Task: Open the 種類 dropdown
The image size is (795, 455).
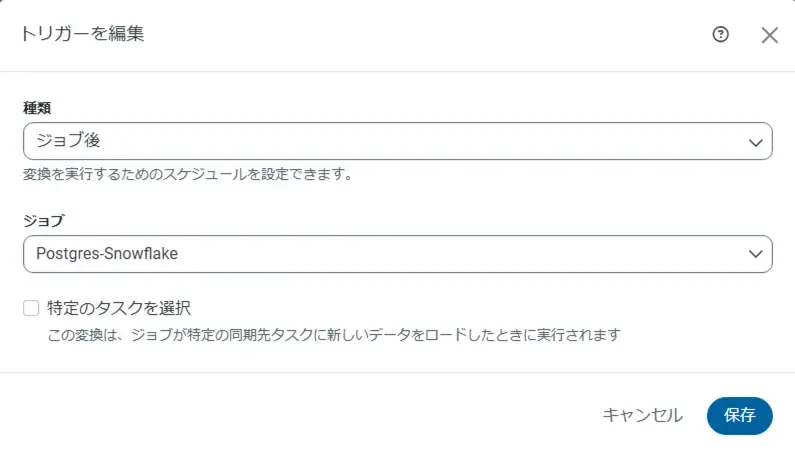Action: (x=397, y=142)
